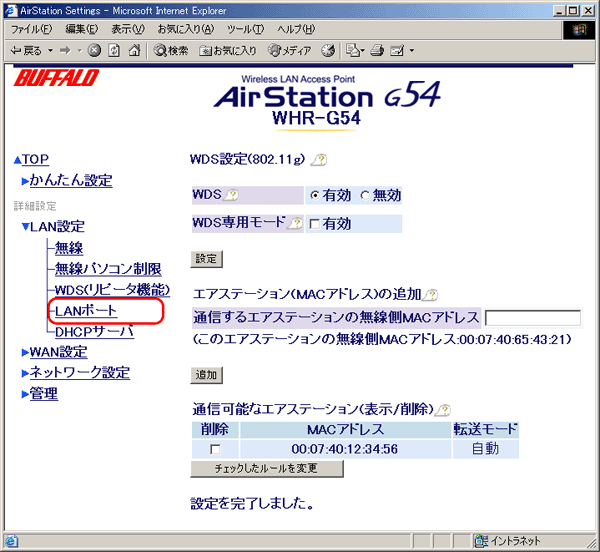The image size is (600, 552).
Task: Open the ファイル(F) menu
Action: (31, 29)
